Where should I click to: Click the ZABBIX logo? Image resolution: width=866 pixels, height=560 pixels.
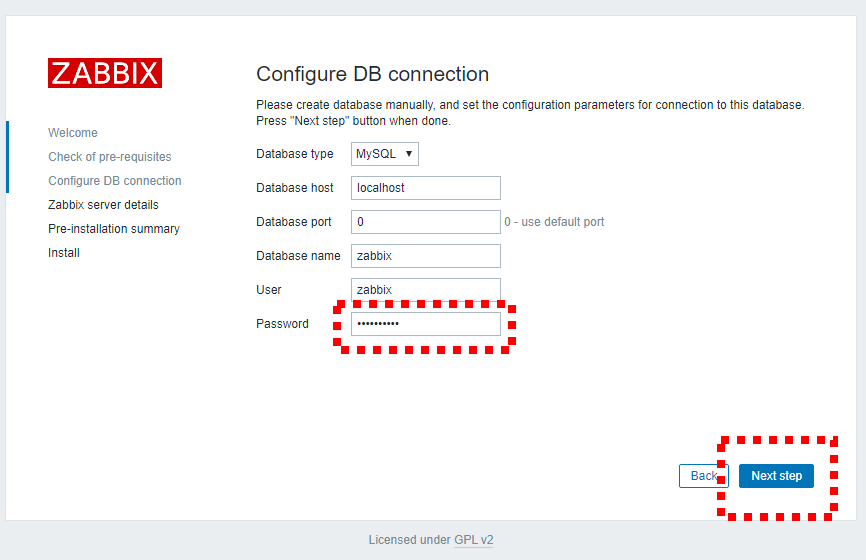[x=105, y=73]
